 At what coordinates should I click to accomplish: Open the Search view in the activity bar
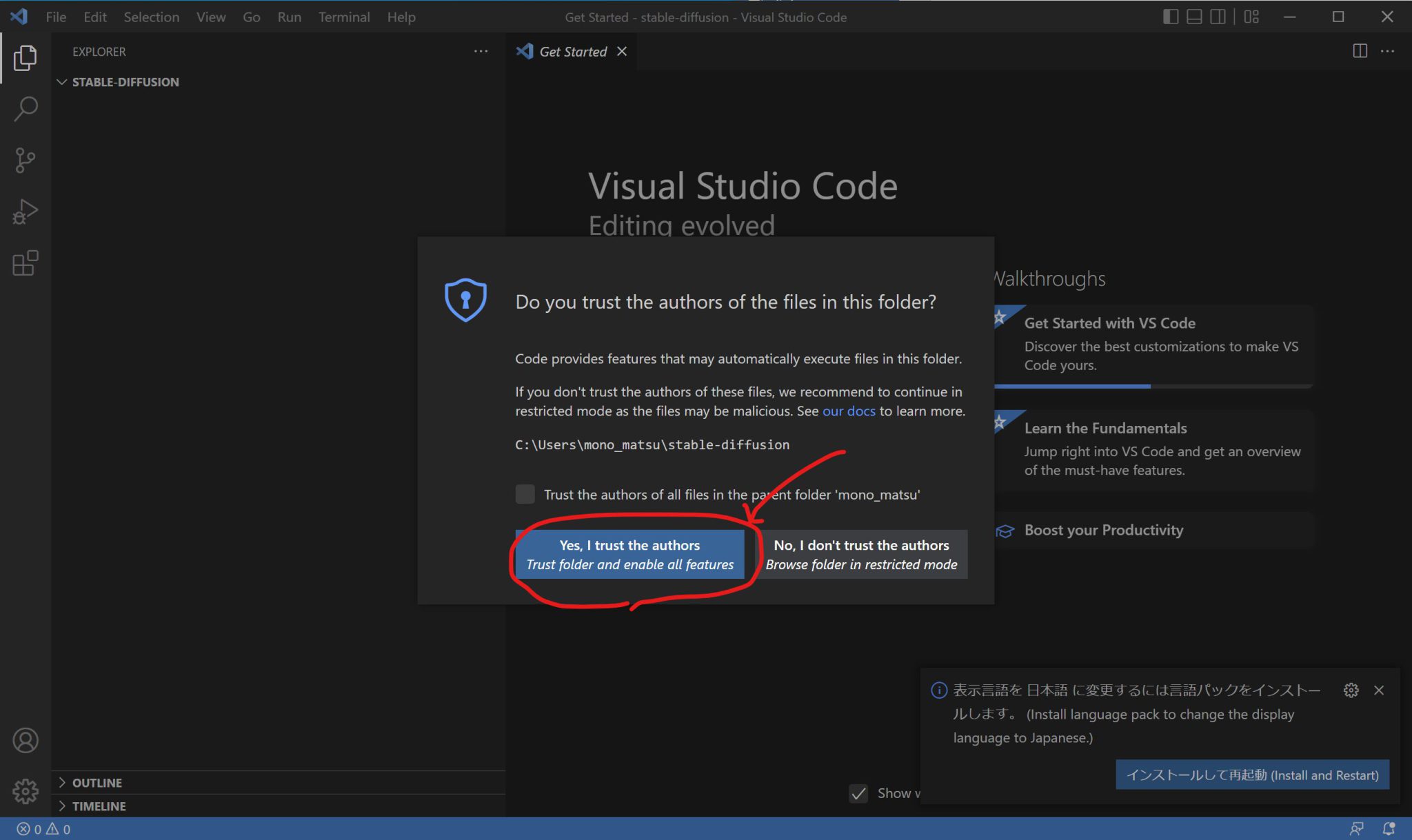(x=26, y=109)
